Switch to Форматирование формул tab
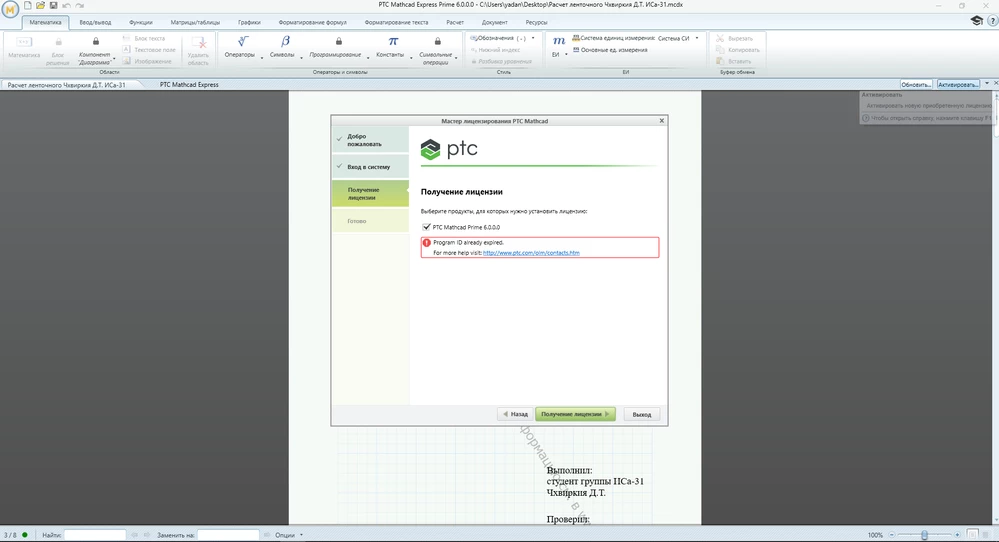999x542 pixels. (x=312, y=22)
